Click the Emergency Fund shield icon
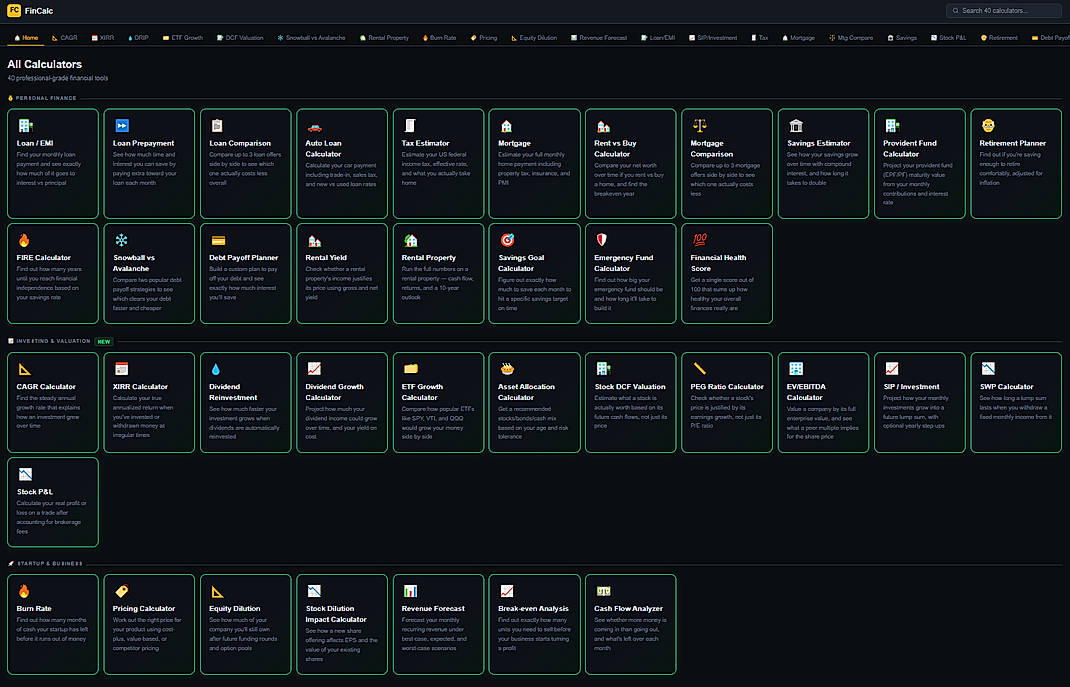Image resolution: width=1070 pixels, height=687 pixels. pos(602,240)
